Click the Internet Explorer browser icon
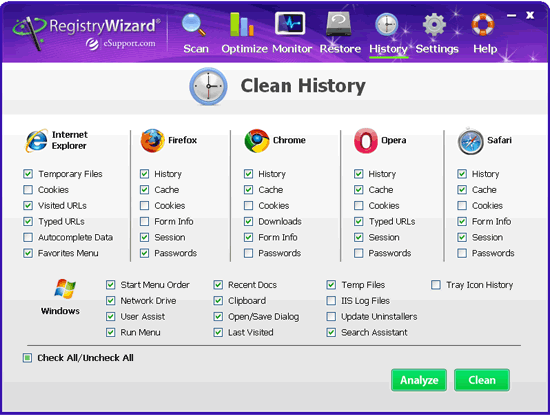This screenshot has height=415, width=550. [36, 141]
